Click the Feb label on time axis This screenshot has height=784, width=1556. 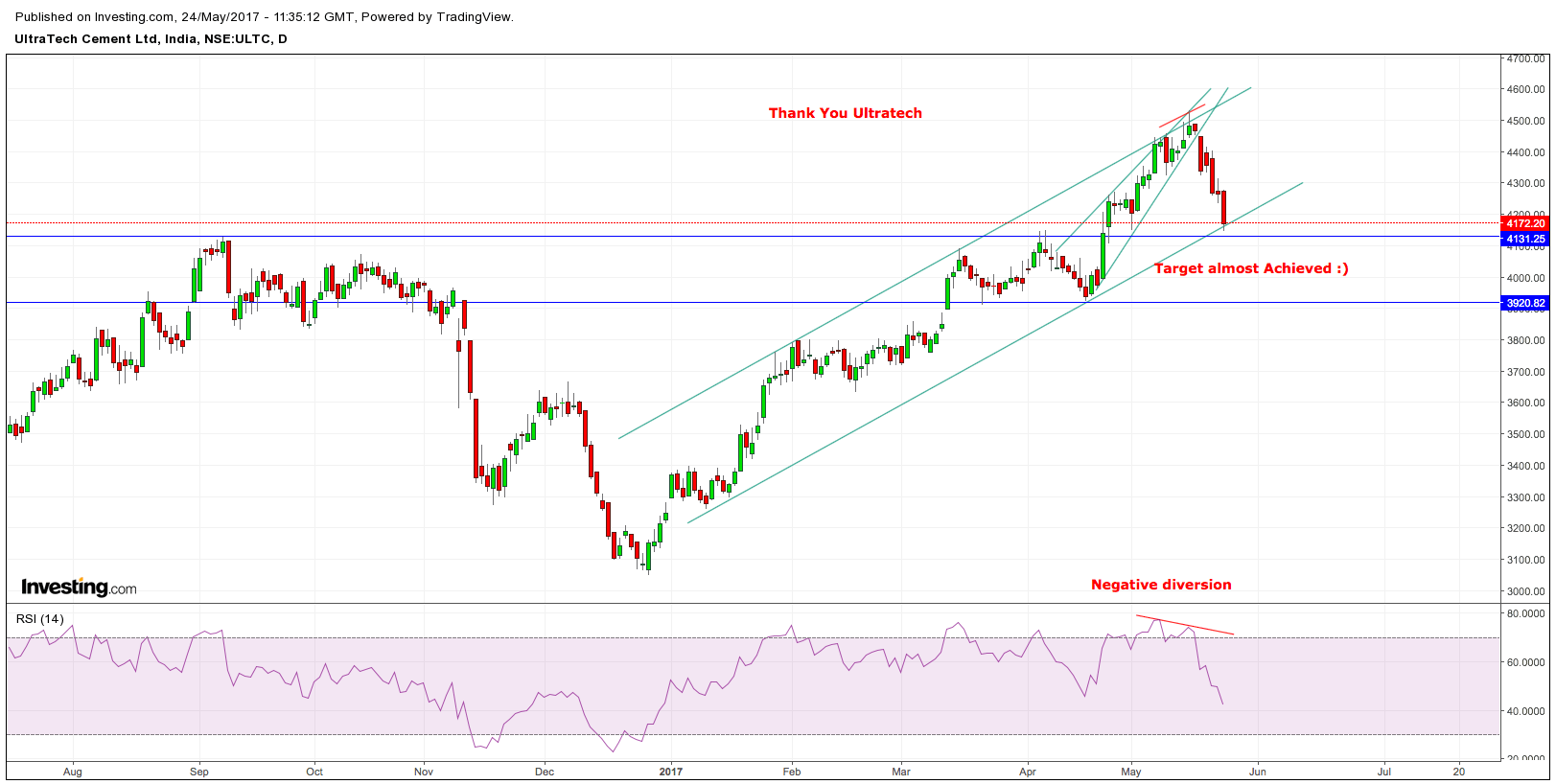click(x=792, y=772)
